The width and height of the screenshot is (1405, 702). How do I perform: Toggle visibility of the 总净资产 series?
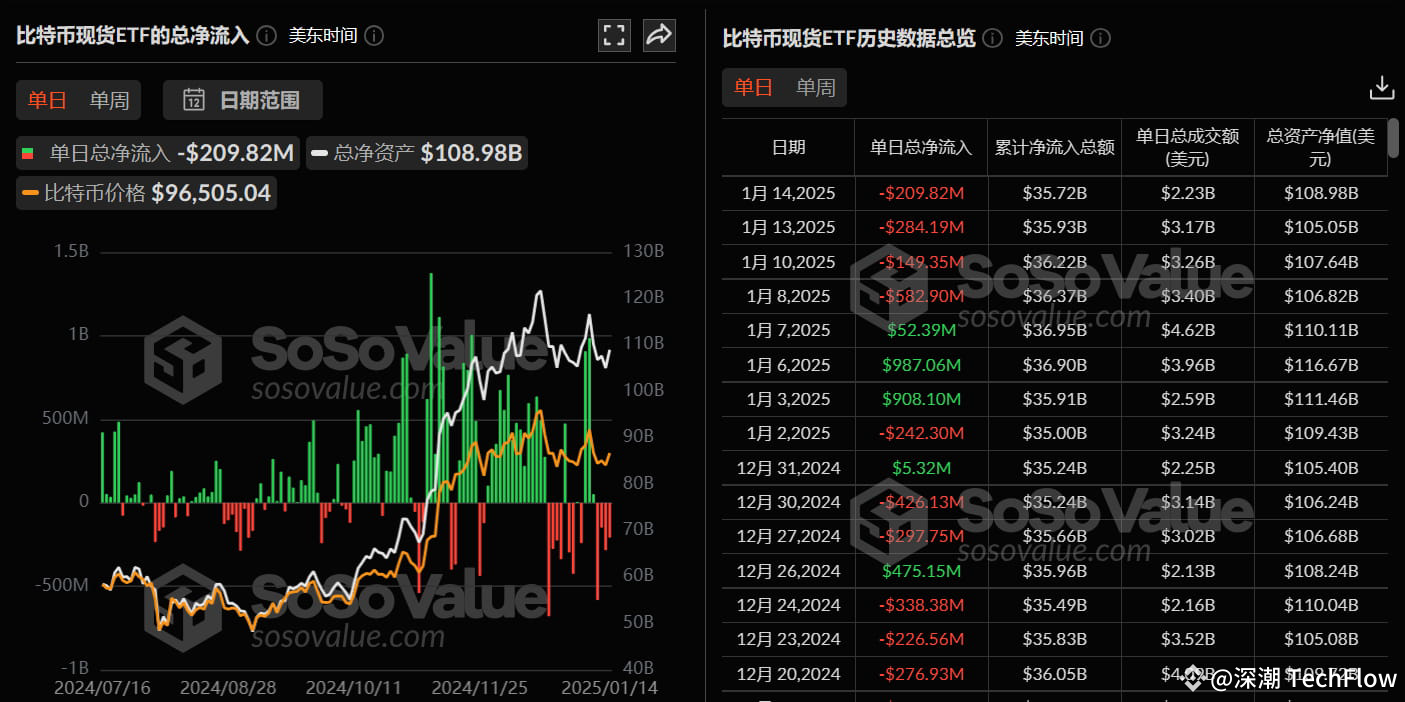(x=417, y=153)
